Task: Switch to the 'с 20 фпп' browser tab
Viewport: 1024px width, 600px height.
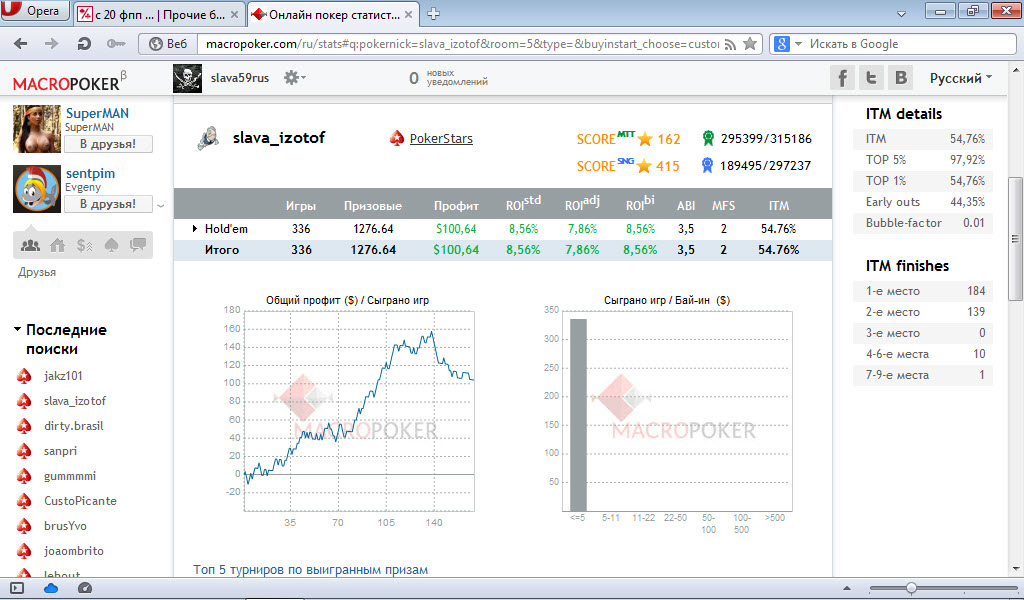Action: click(x=159, y=14)
